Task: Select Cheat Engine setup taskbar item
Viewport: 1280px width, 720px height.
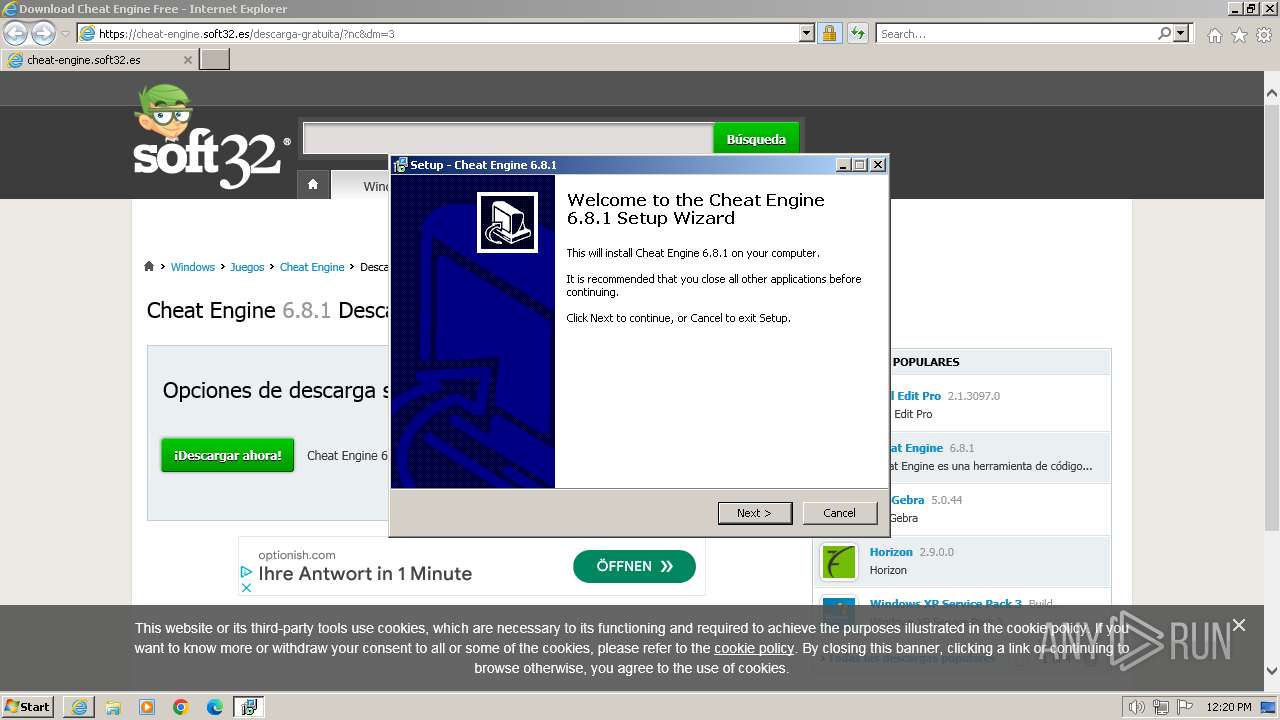Action: click(249, 707)
